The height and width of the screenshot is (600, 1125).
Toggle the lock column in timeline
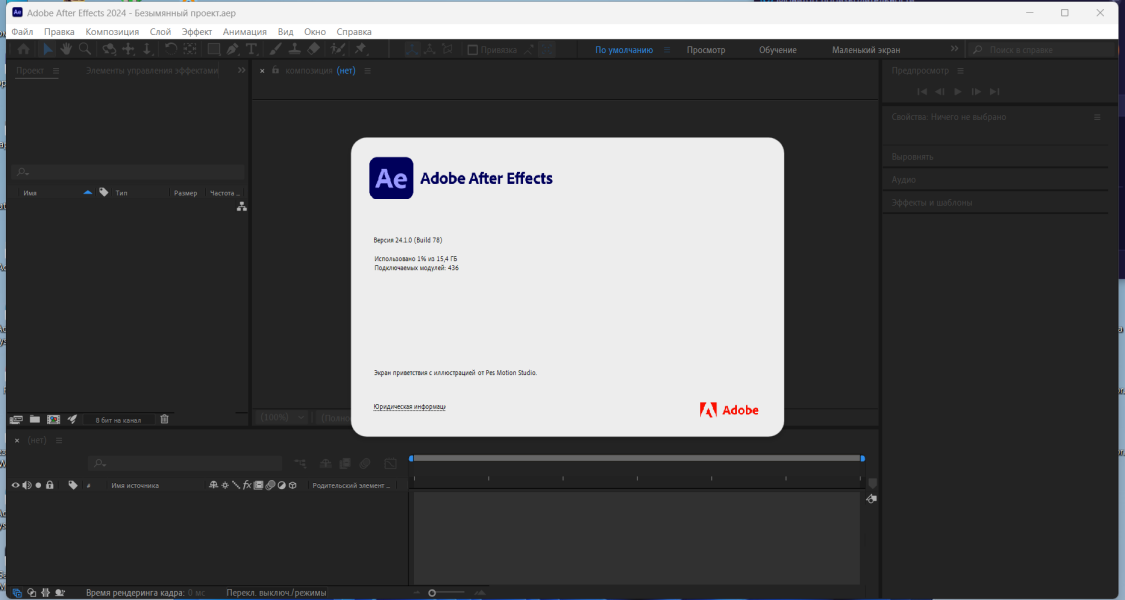click(x=50, y=485)
